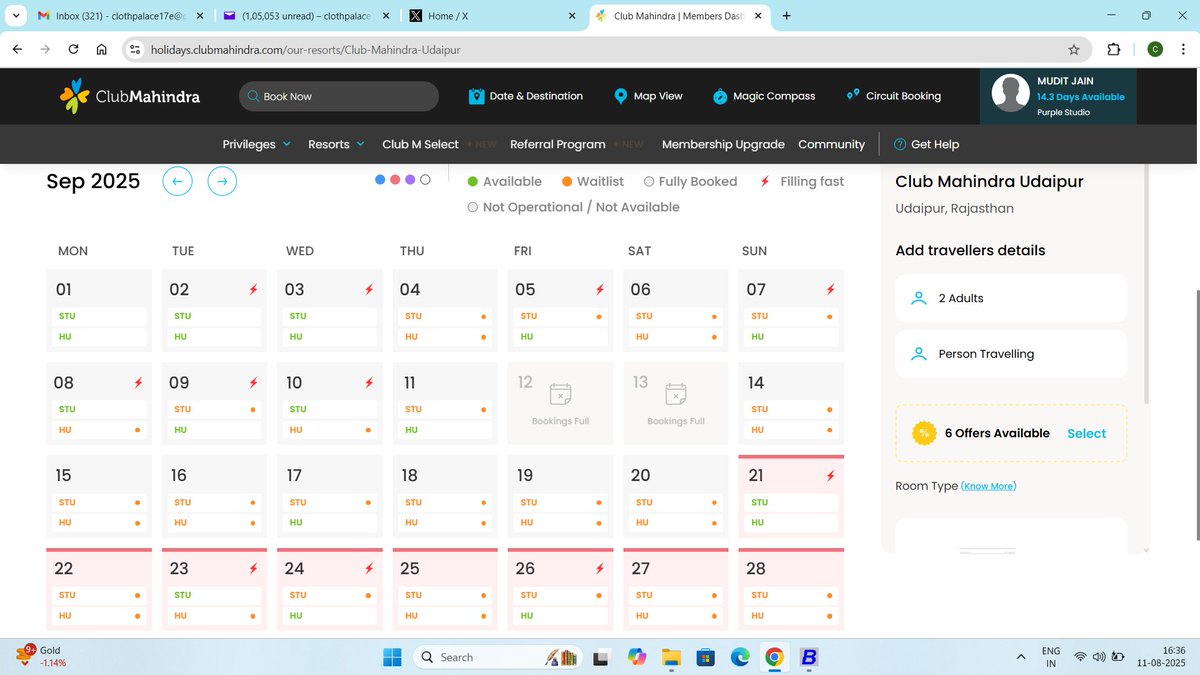The width and height of the screenshot is (1200, 675).
Task: Open Microsoft Store from taskbar
Action: (x=705, y=657)
